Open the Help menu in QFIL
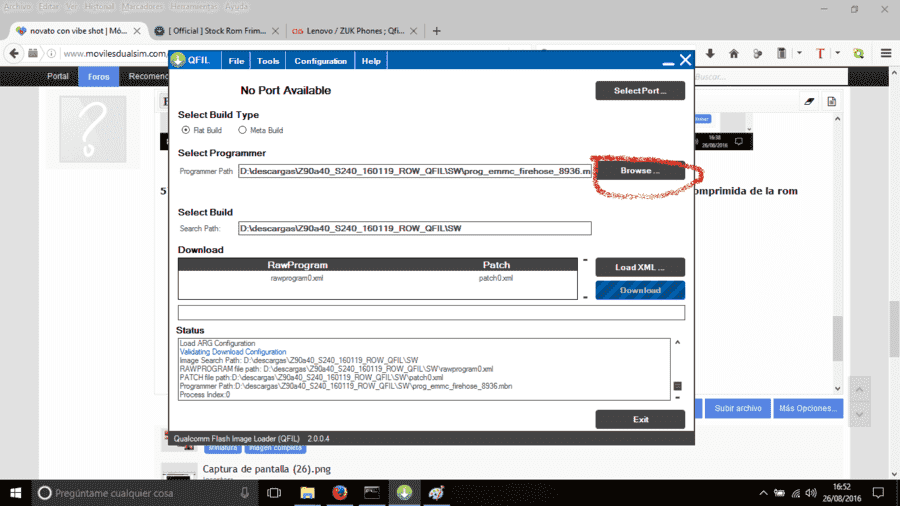The width and height of the screenshot is (900, 506). click(371, 61)
